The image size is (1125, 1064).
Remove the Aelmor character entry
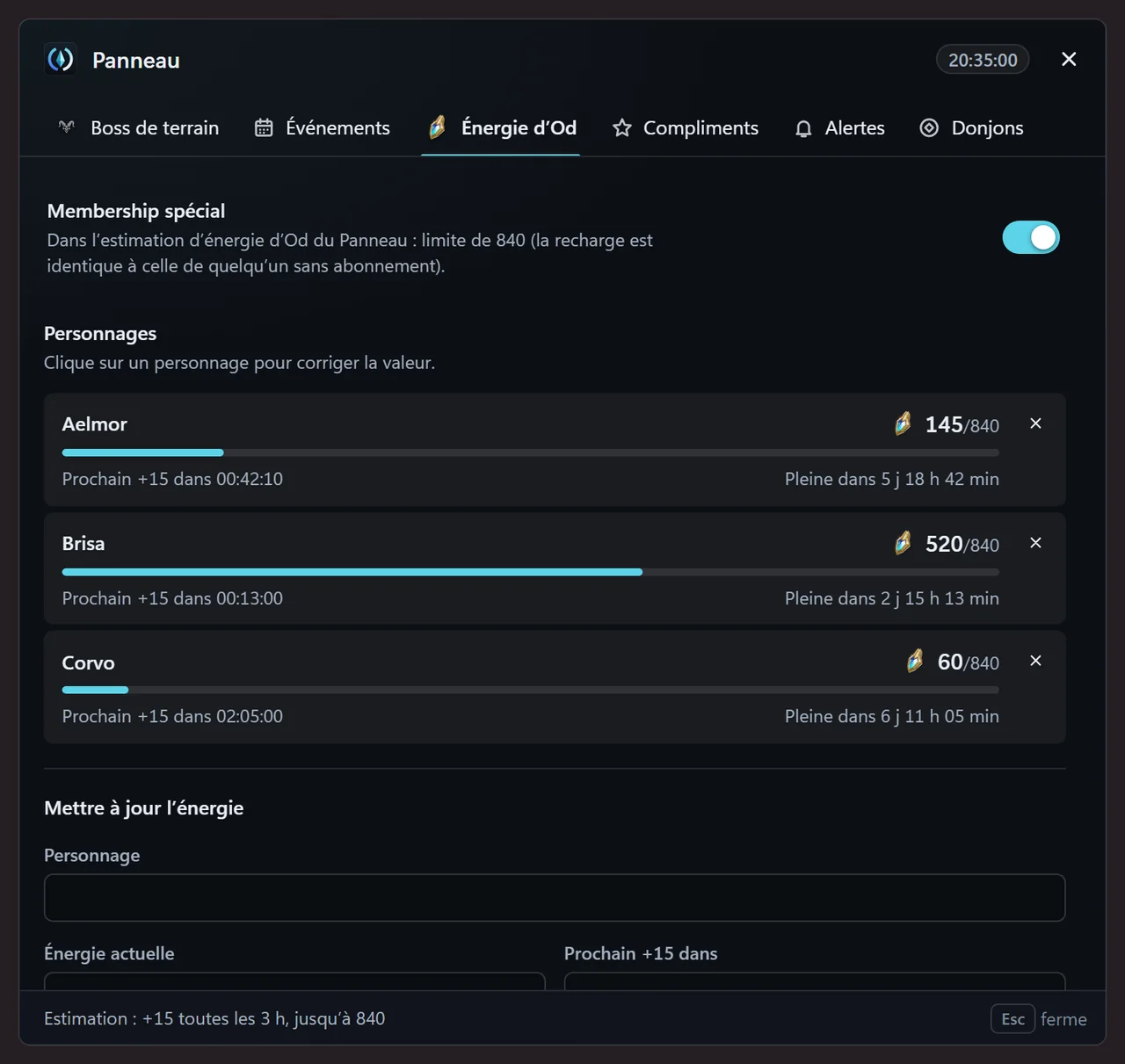tap(1036, 423)
